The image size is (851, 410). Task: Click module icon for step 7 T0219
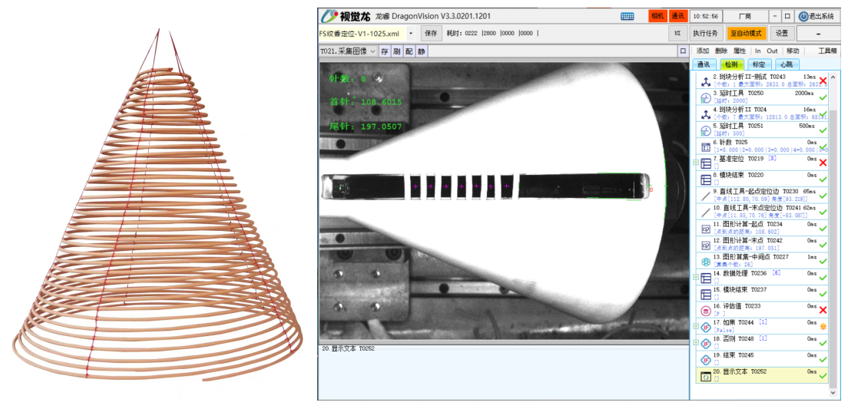pyautogui.click(x=706, y=163)
